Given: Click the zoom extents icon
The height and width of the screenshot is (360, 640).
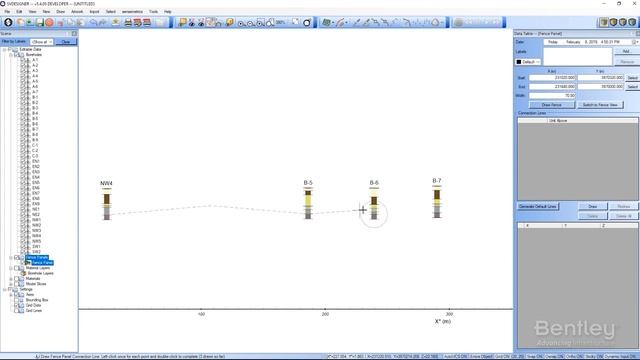Looking at the screenshot, I should pyautogui.click(x=295, y=22).
